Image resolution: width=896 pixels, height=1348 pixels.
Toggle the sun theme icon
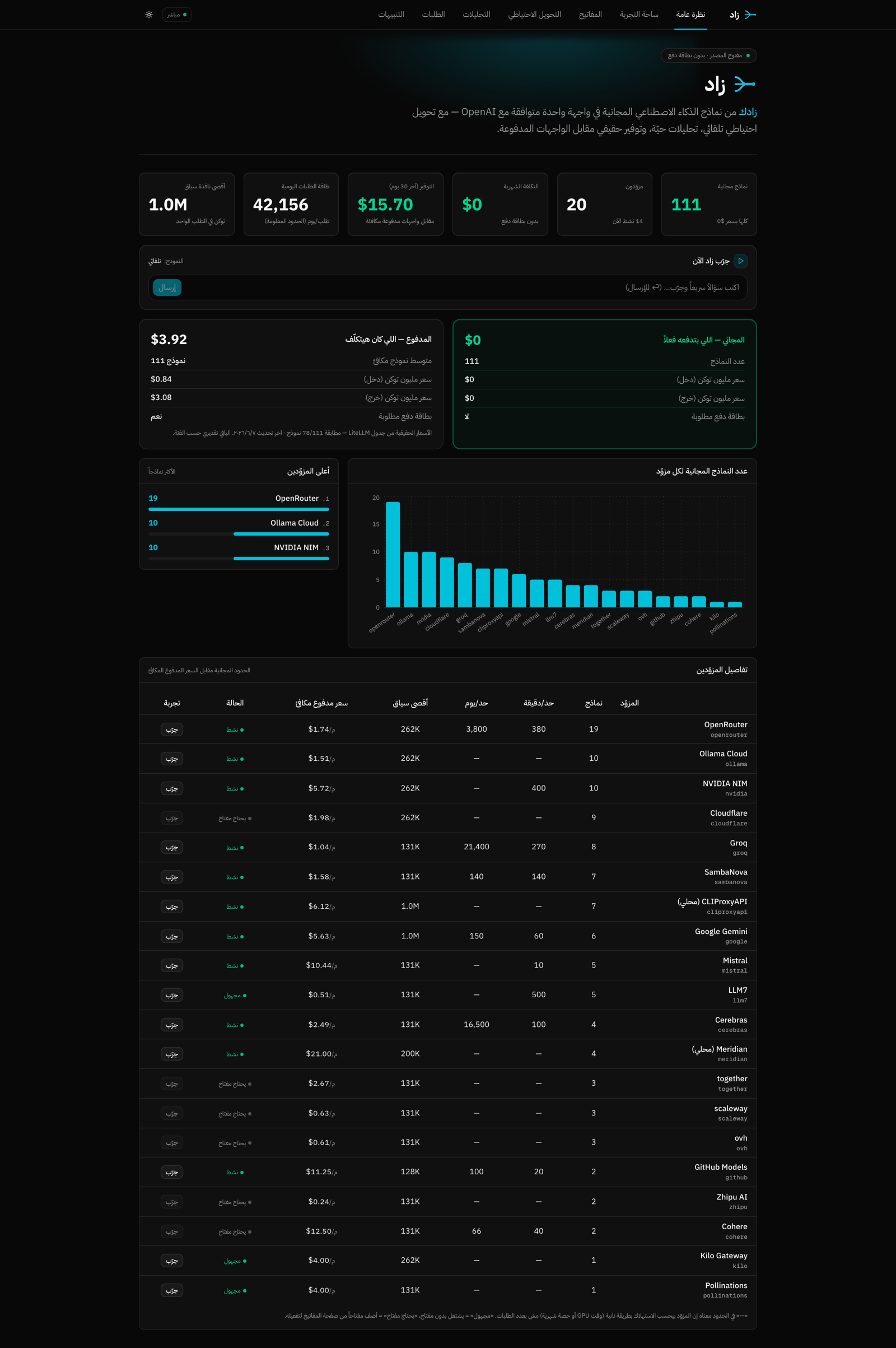149,15
